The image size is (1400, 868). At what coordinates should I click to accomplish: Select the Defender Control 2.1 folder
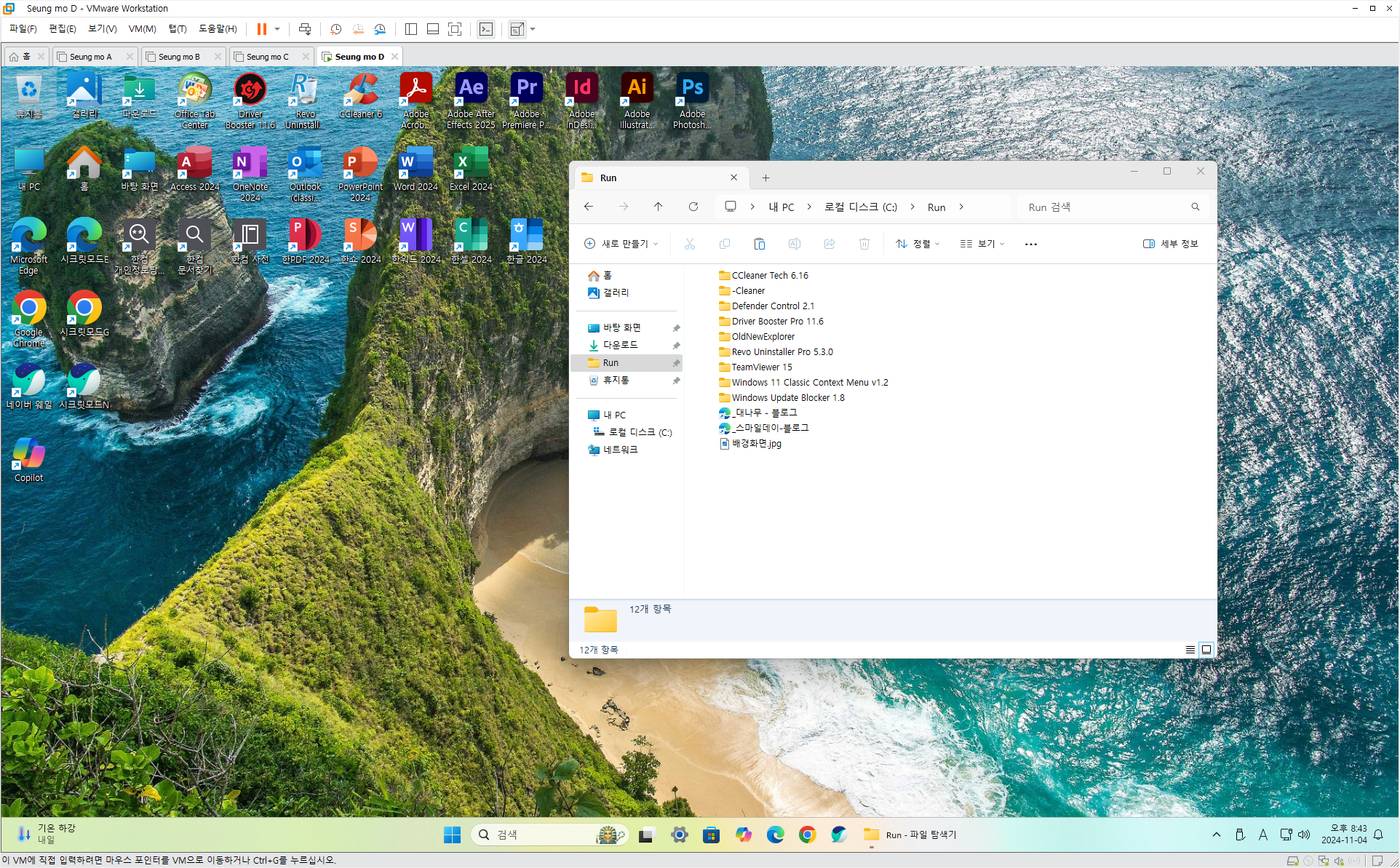[773, 306]
